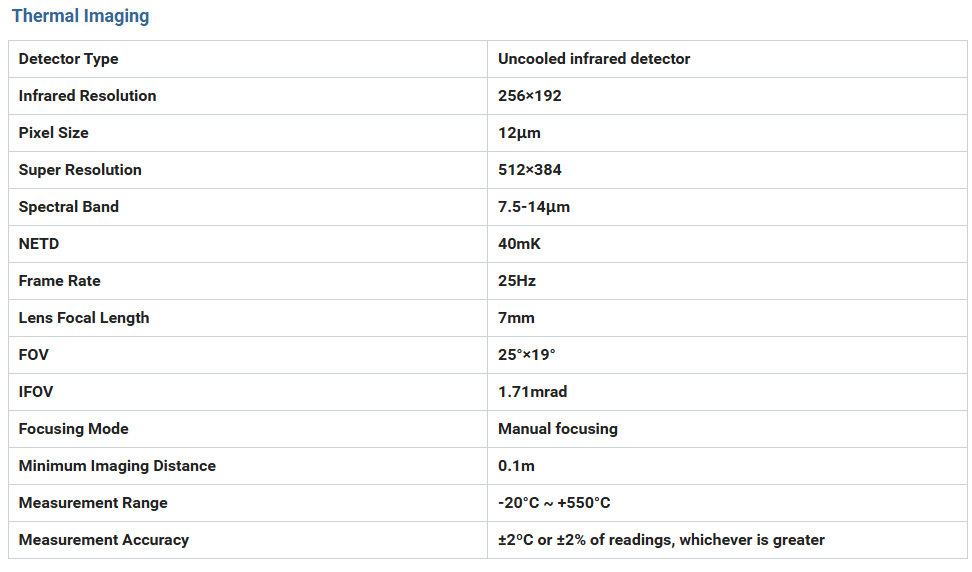Select the 512×384 super resolution value
The image size is (972, 572).
click(x=530, y=170)
